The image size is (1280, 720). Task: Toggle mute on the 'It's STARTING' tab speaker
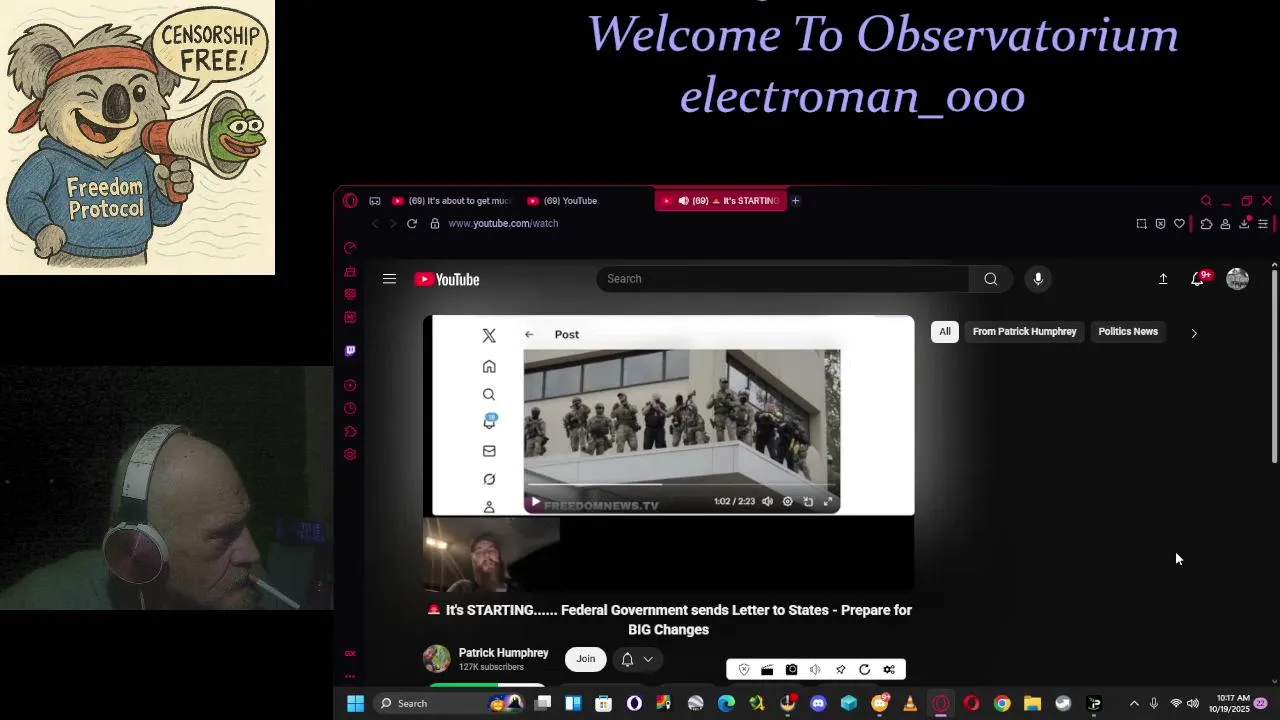pos(683,201)
